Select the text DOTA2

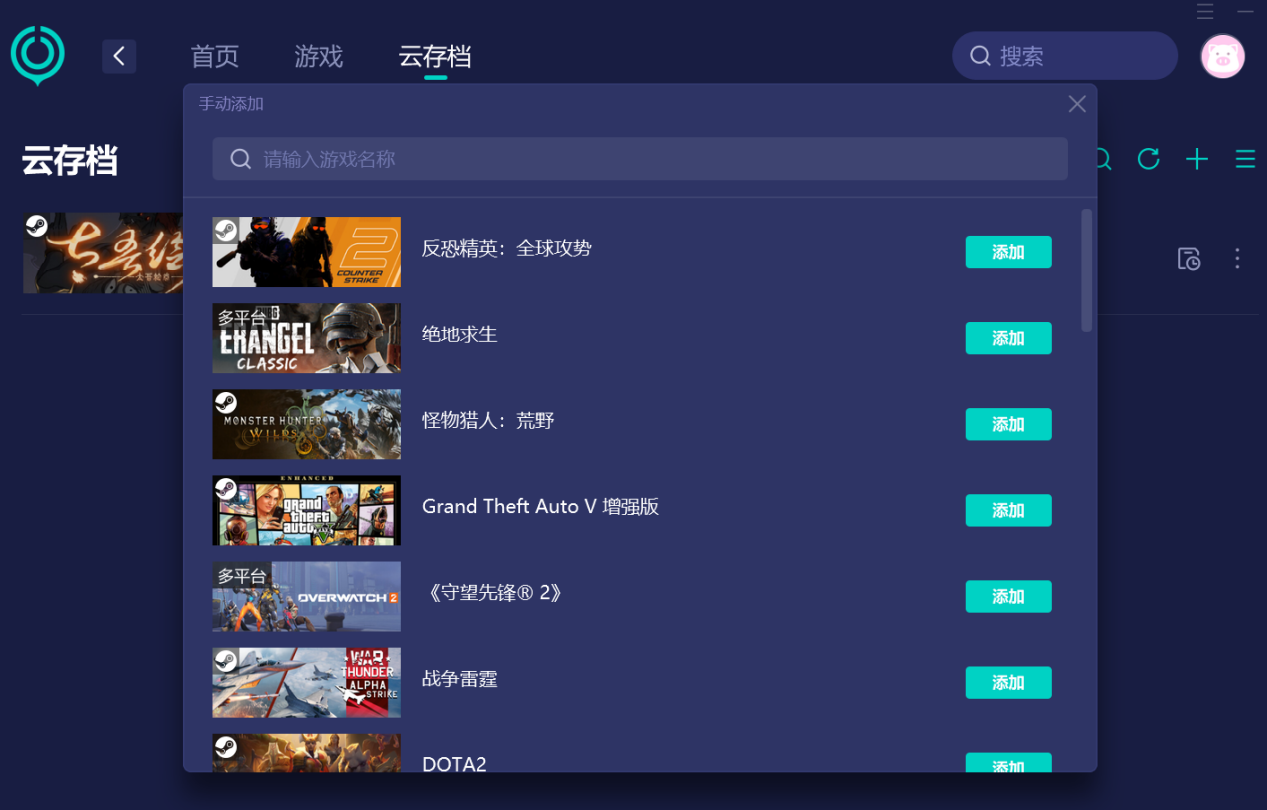tap(454, 764)
